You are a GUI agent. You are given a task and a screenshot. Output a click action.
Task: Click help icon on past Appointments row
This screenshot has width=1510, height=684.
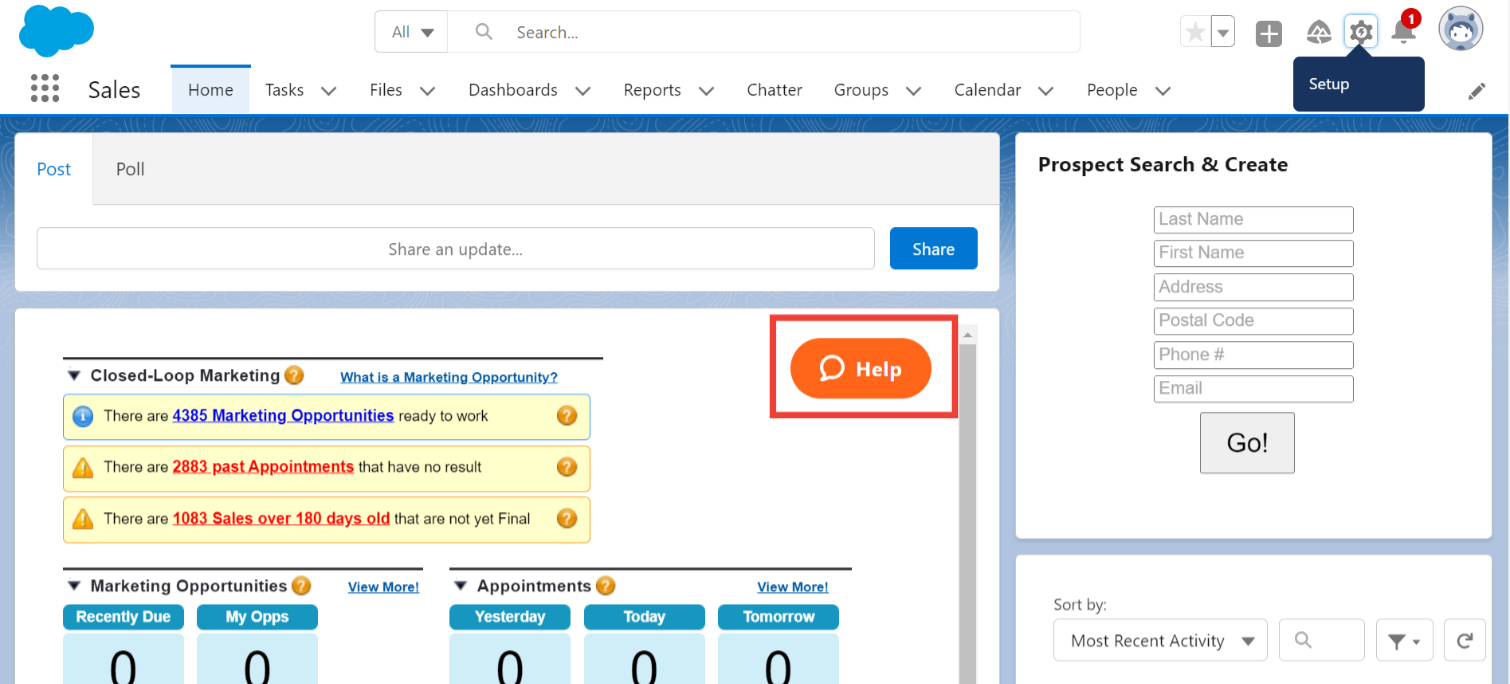click(x=567, y=467)
